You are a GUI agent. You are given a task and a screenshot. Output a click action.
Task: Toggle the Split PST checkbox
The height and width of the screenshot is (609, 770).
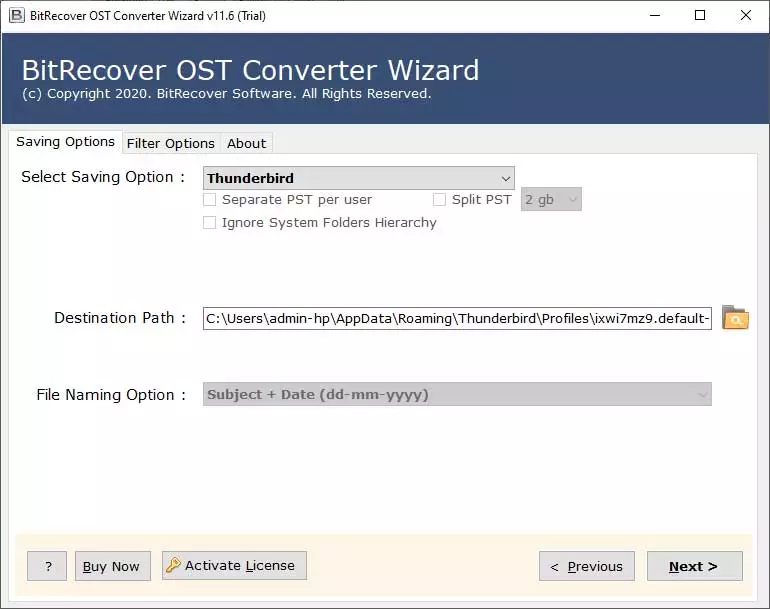tap(440, 199)
